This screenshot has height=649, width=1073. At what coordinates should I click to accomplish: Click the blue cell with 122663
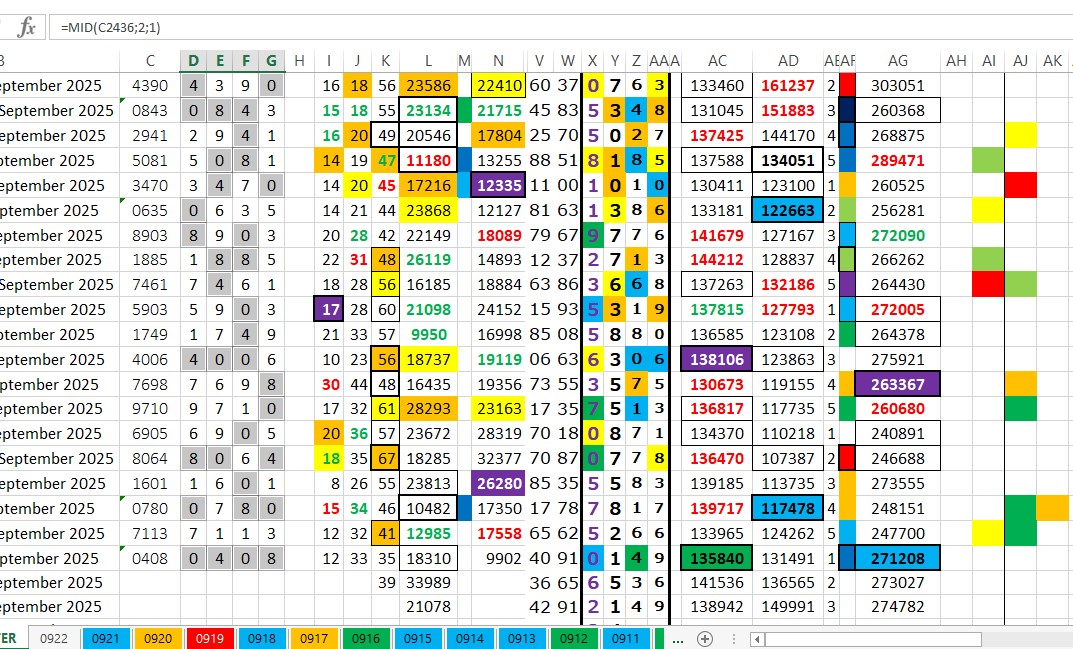pos(788,210)
